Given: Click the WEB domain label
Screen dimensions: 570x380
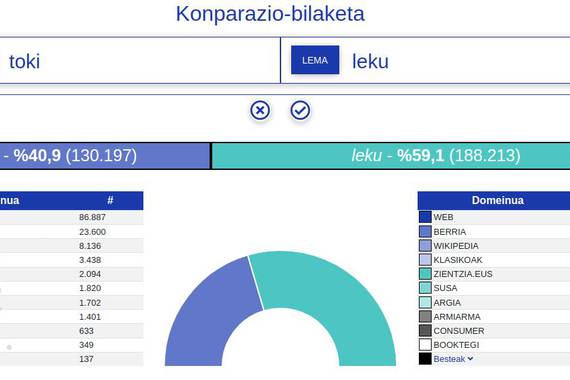Looking at the screenshot, I should click(443, 217).
